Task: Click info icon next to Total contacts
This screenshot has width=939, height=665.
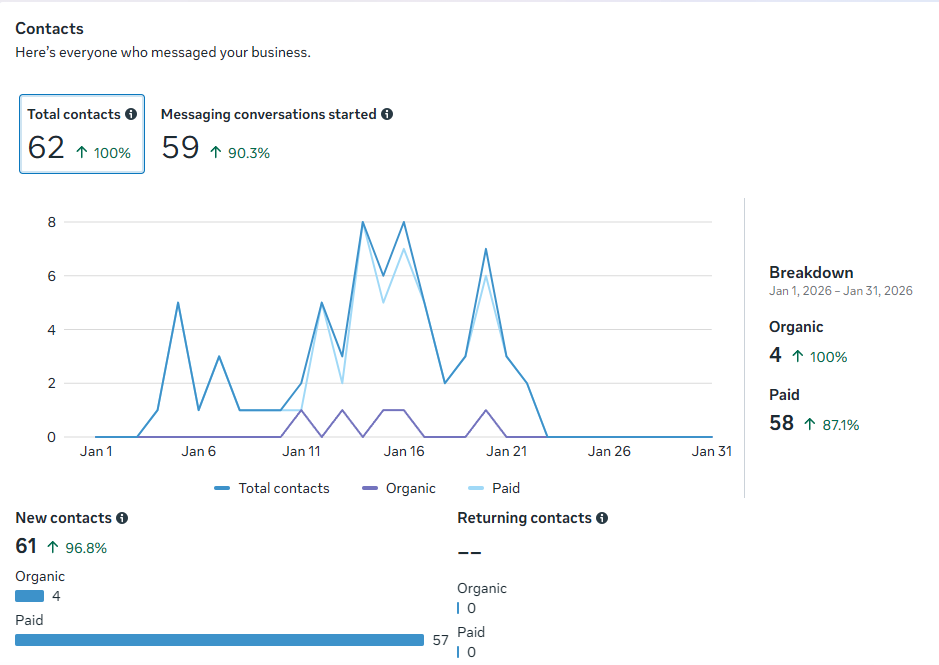Action: [x=131, y=114]
